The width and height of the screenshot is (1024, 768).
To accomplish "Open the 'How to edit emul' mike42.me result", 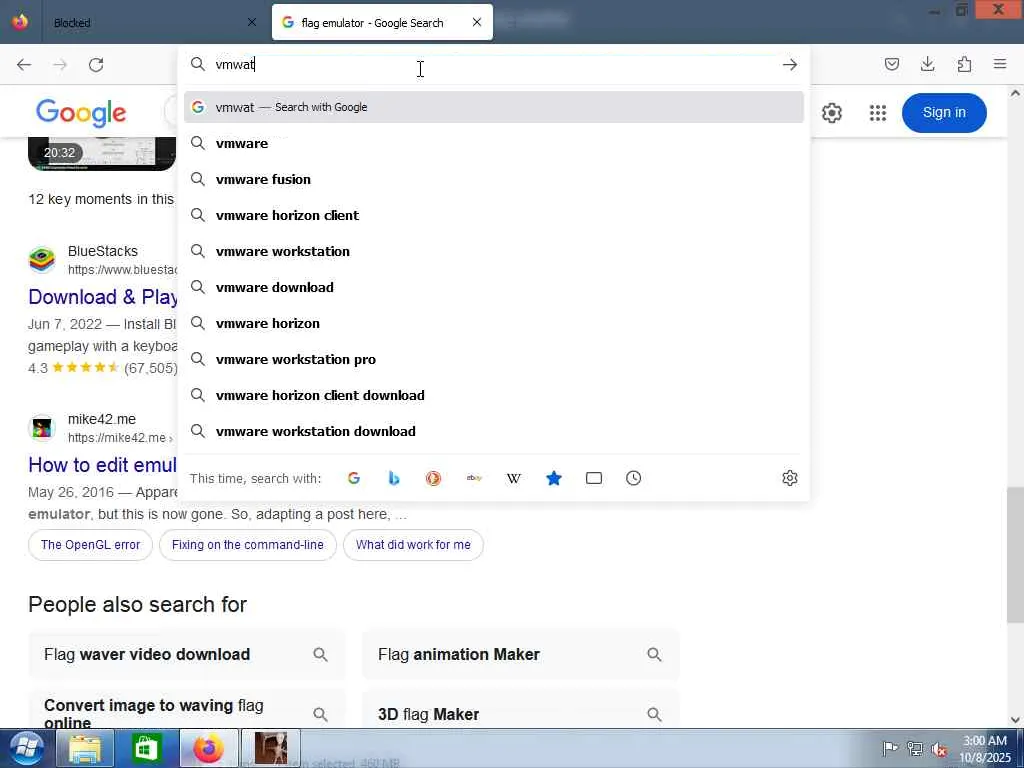I will (x=103, y=464).
